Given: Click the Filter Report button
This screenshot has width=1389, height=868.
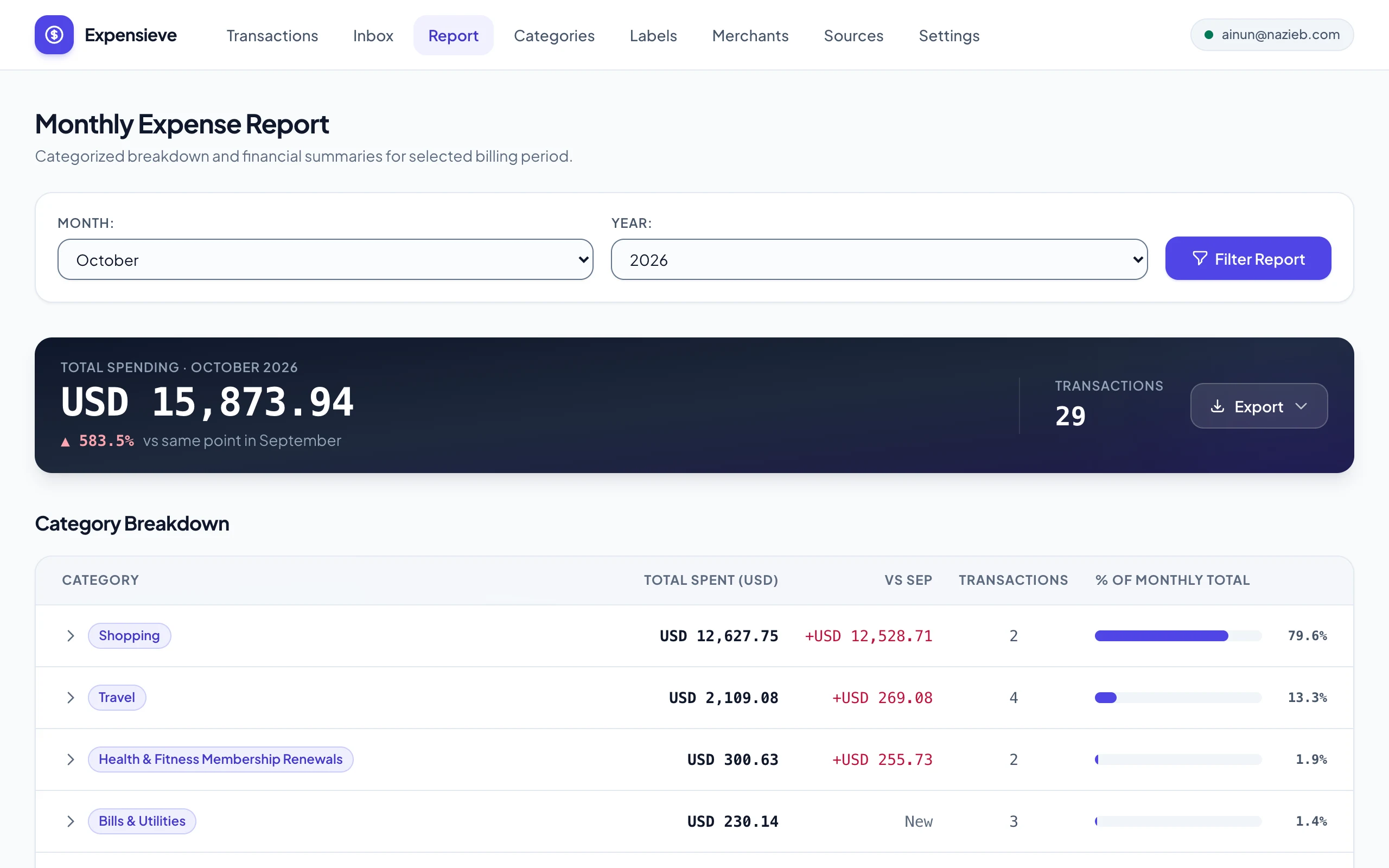Looking at the screenshot, I should (1248, 259).
